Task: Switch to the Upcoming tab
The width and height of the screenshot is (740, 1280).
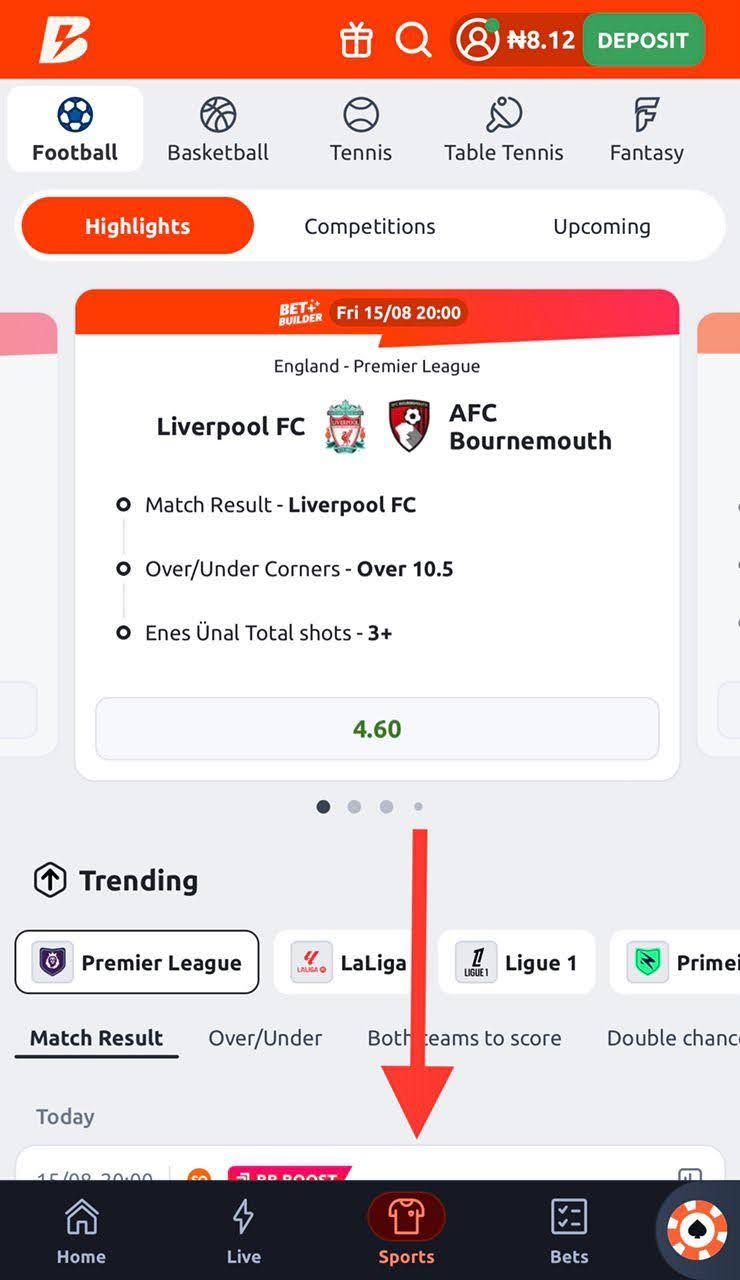Action: tap(602, 226)
